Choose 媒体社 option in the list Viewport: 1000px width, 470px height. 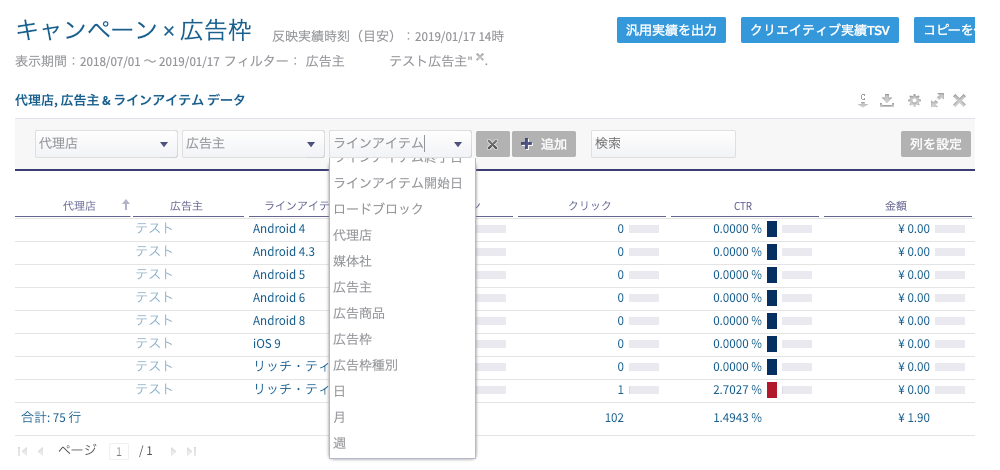pos(402,261)
